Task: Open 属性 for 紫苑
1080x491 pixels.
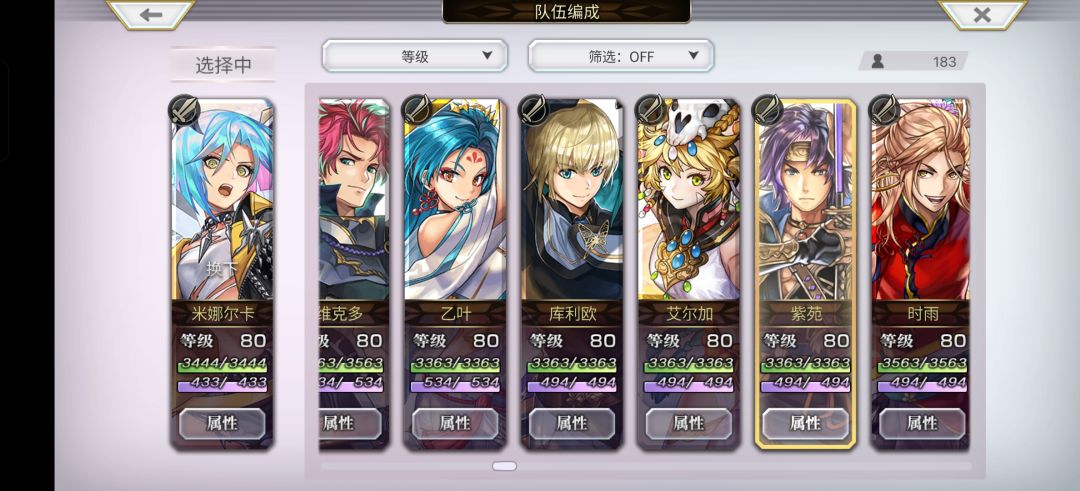Action: (806, 423)
